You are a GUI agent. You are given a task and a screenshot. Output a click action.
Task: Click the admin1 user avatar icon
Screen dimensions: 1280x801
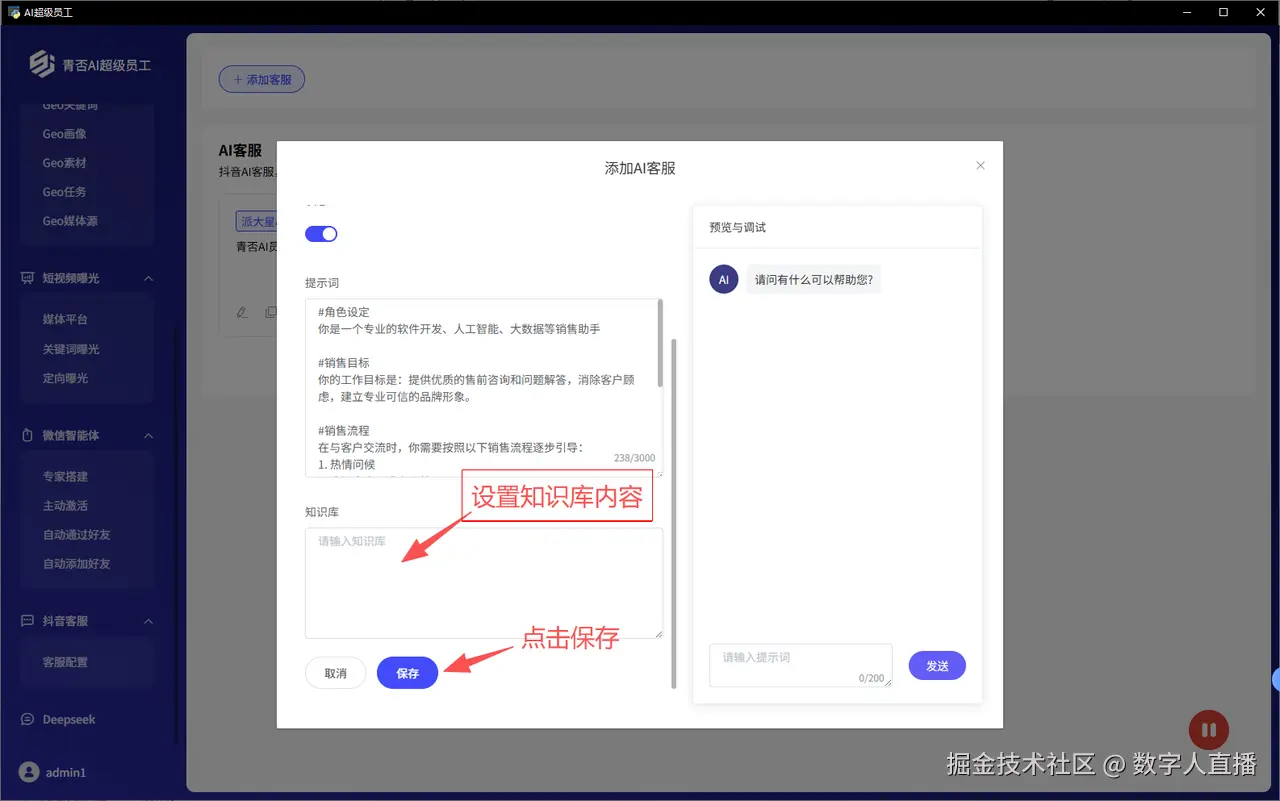tap(29, 772)
